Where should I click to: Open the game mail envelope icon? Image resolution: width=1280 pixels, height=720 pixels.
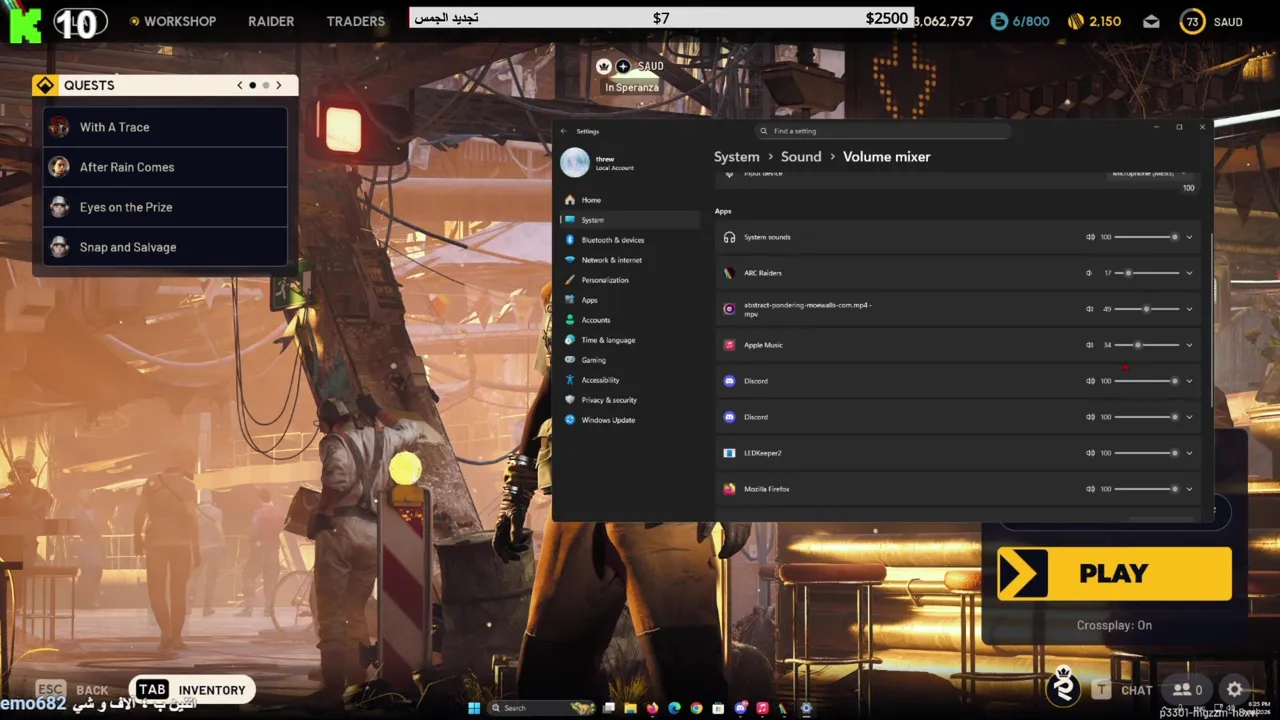pyautogui.click(x=1151, y=21)
